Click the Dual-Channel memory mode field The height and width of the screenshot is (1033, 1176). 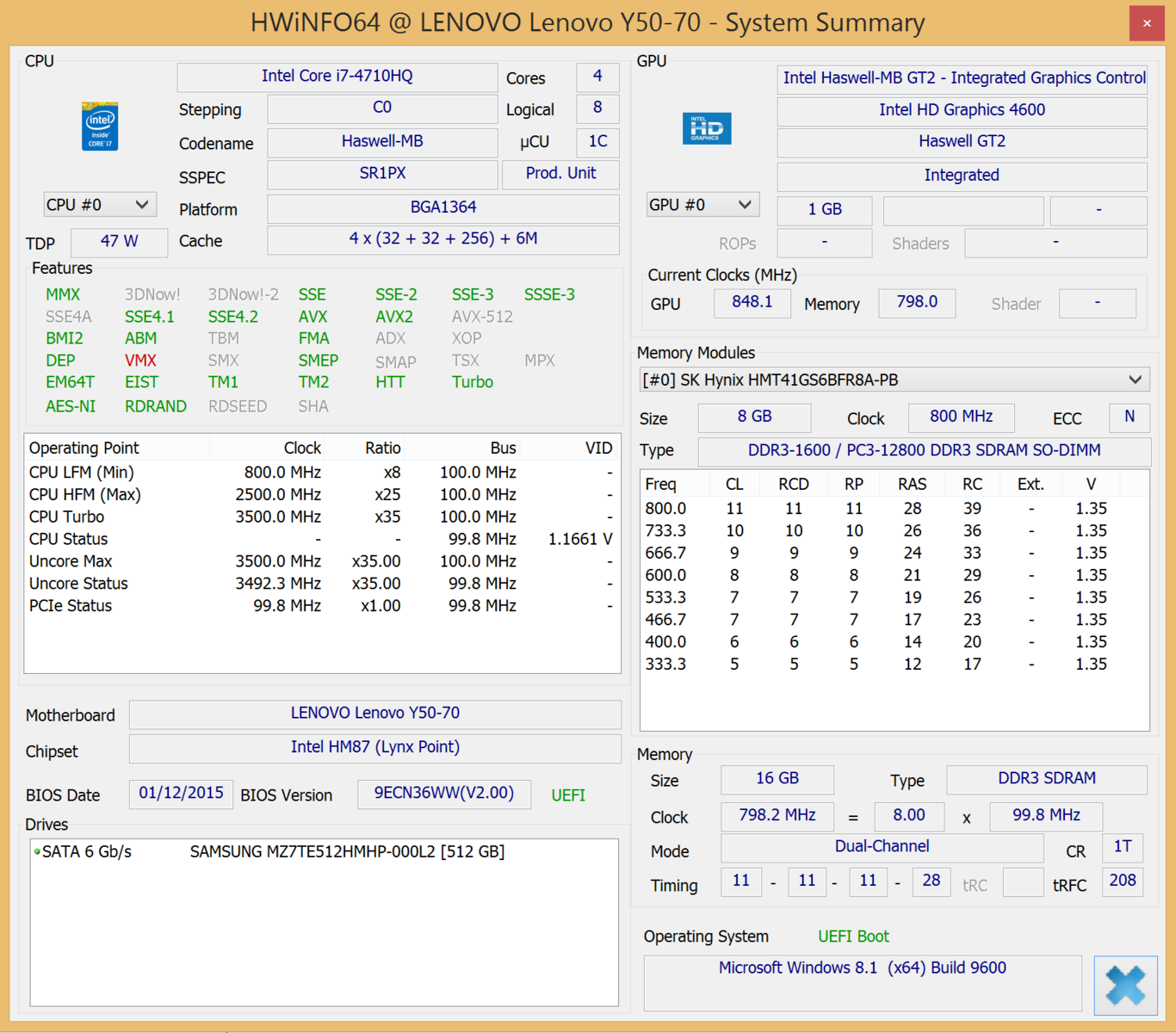tap(882, 848)
